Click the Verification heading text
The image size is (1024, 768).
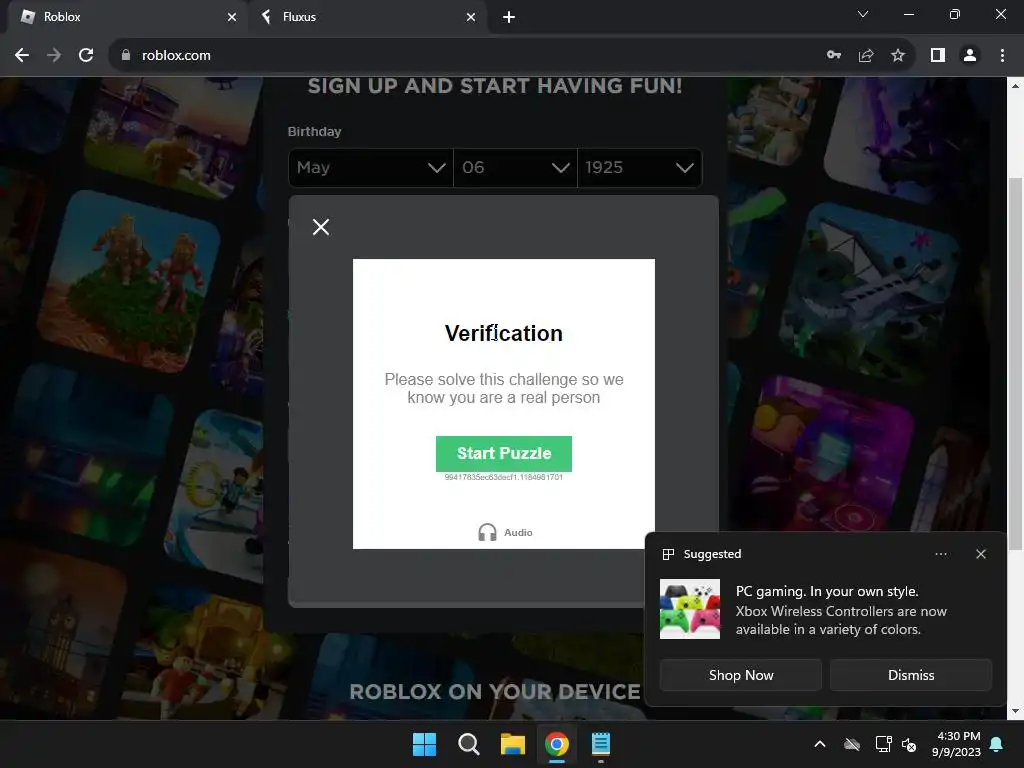[504, 333]
